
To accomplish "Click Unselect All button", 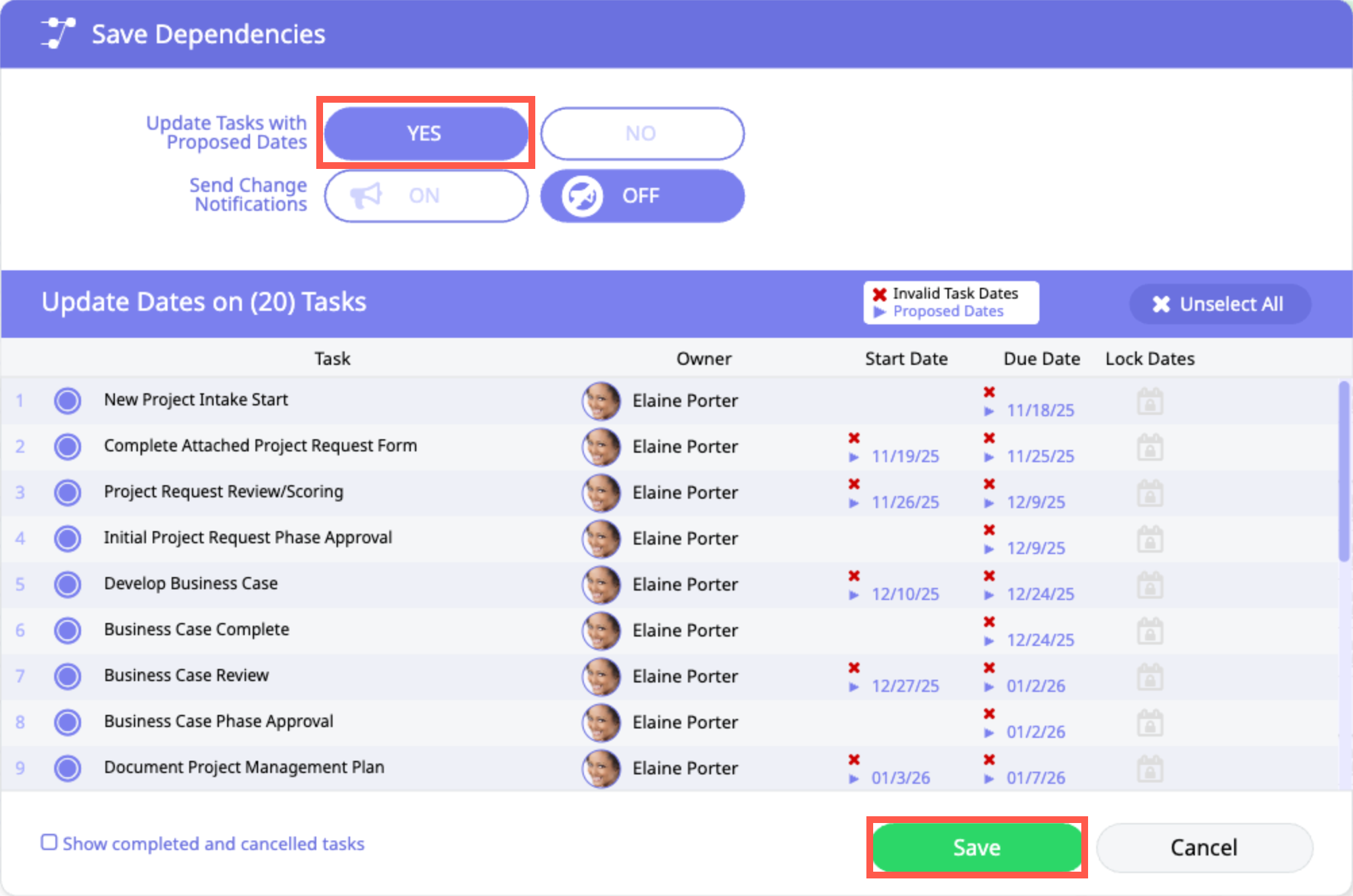I will tap(1219, 304).
